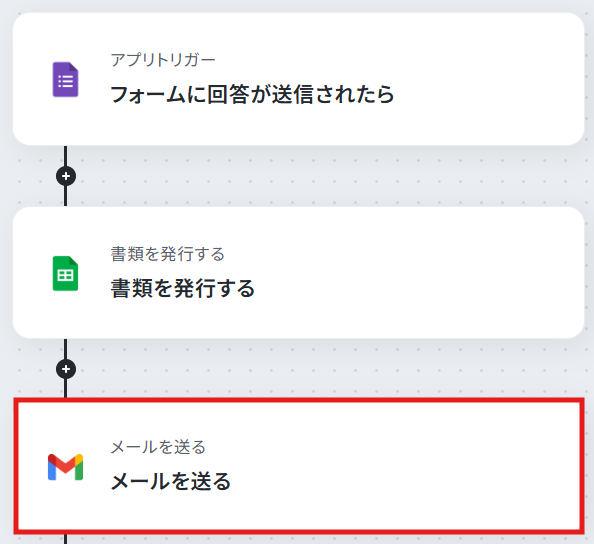The width and height of the screenshot is (594, 544).
Task: Click the green Google Sheets icon
Action: [65, 274]
